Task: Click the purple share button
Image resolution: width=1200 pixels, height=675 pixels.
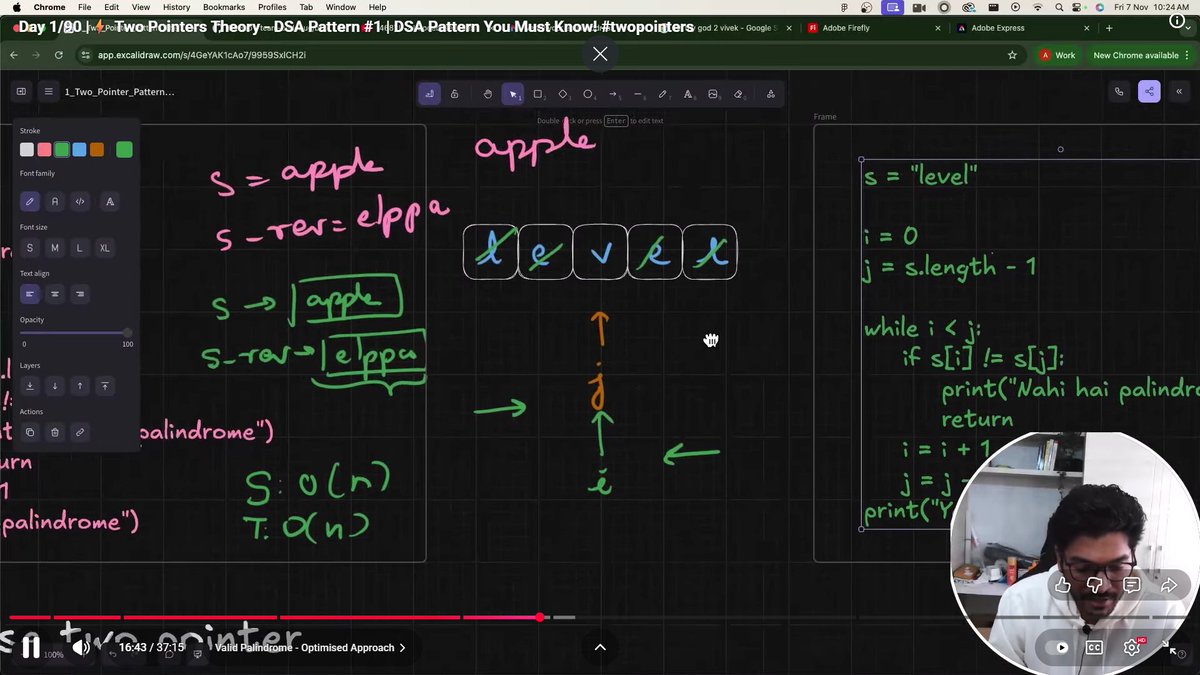Action: point(1149,91)
